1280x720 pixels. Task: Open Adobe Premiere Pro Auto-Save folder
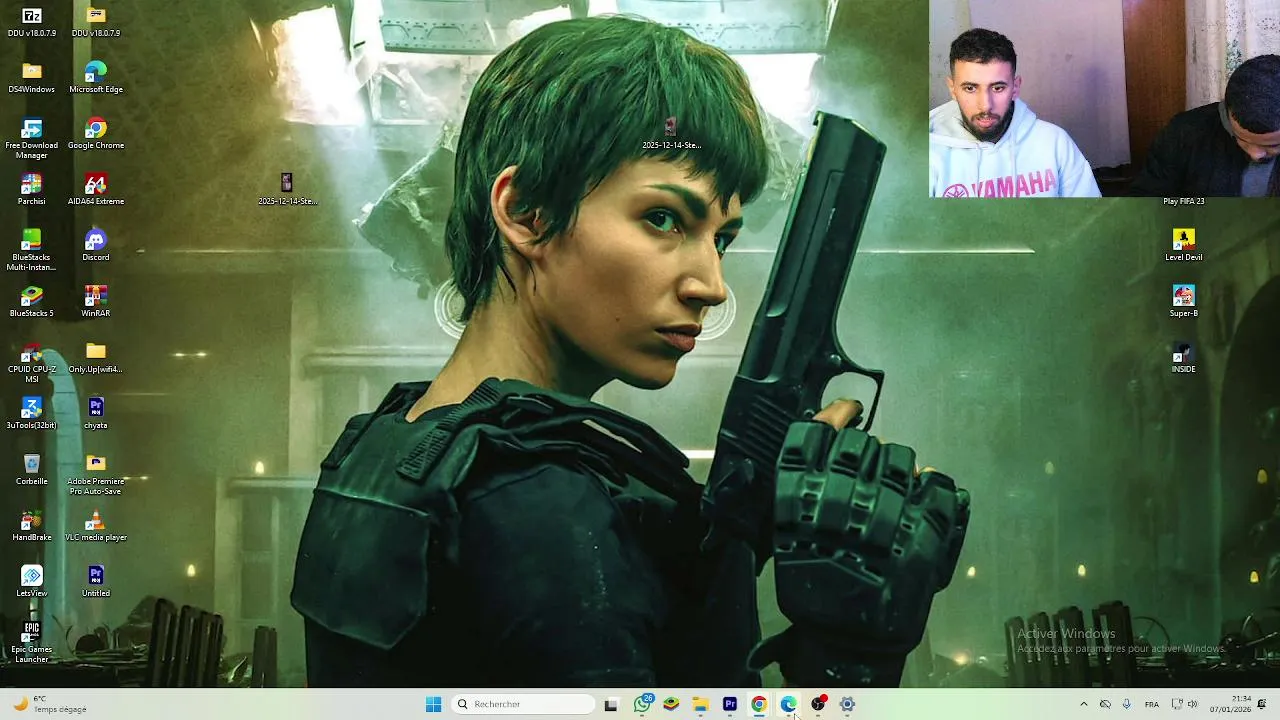(x=96, y=475)
